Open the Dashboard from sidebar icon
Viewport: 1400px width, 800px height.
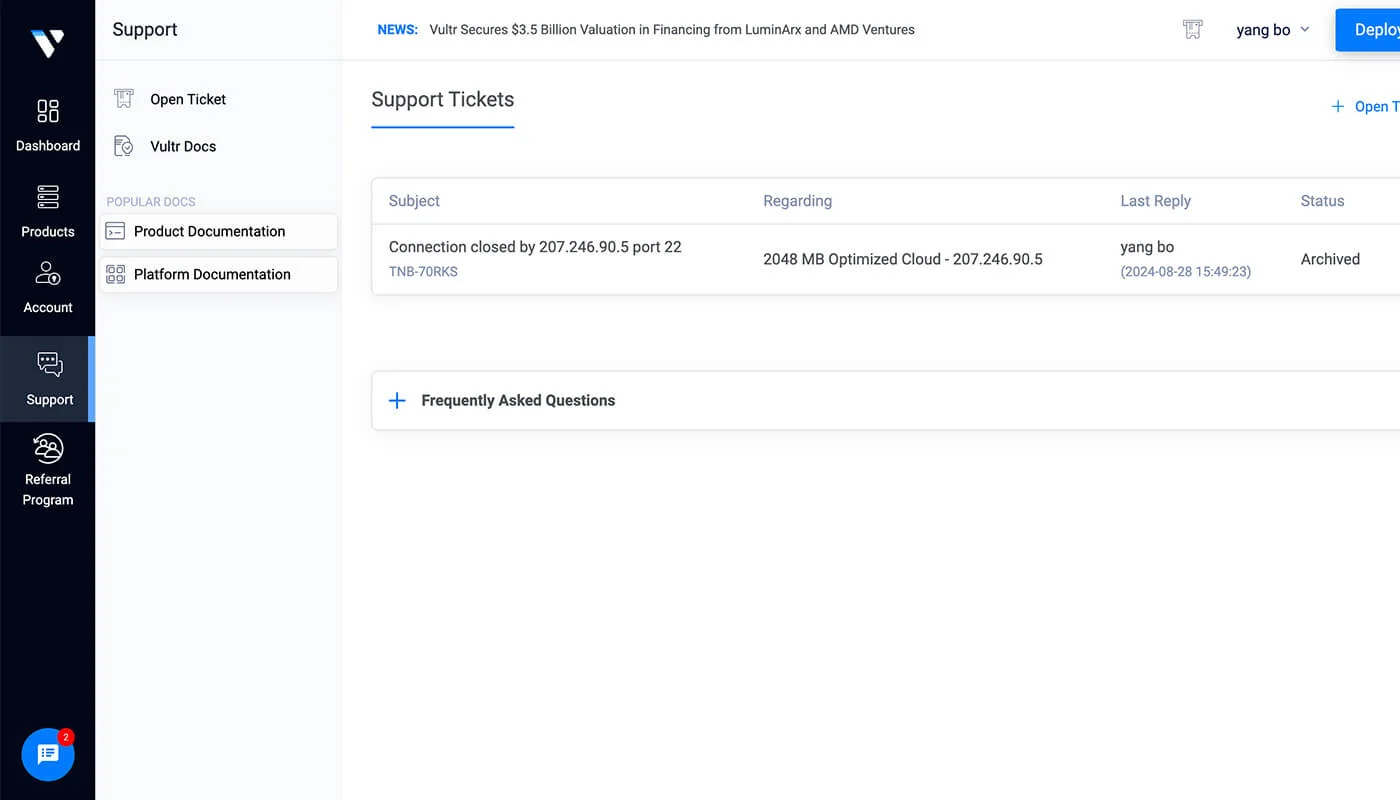click(47, 111)
